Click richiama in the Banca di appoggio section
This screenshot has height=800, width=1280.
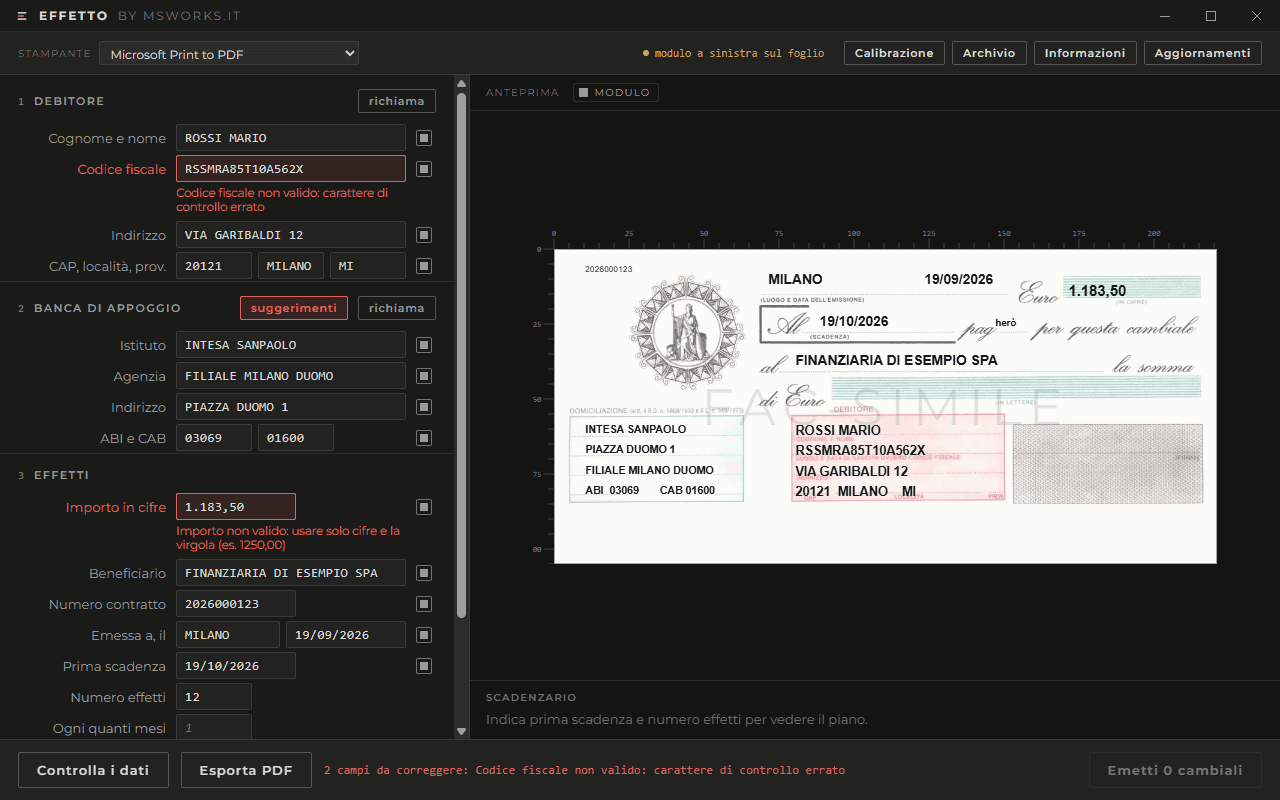click(x=397, y=308)
